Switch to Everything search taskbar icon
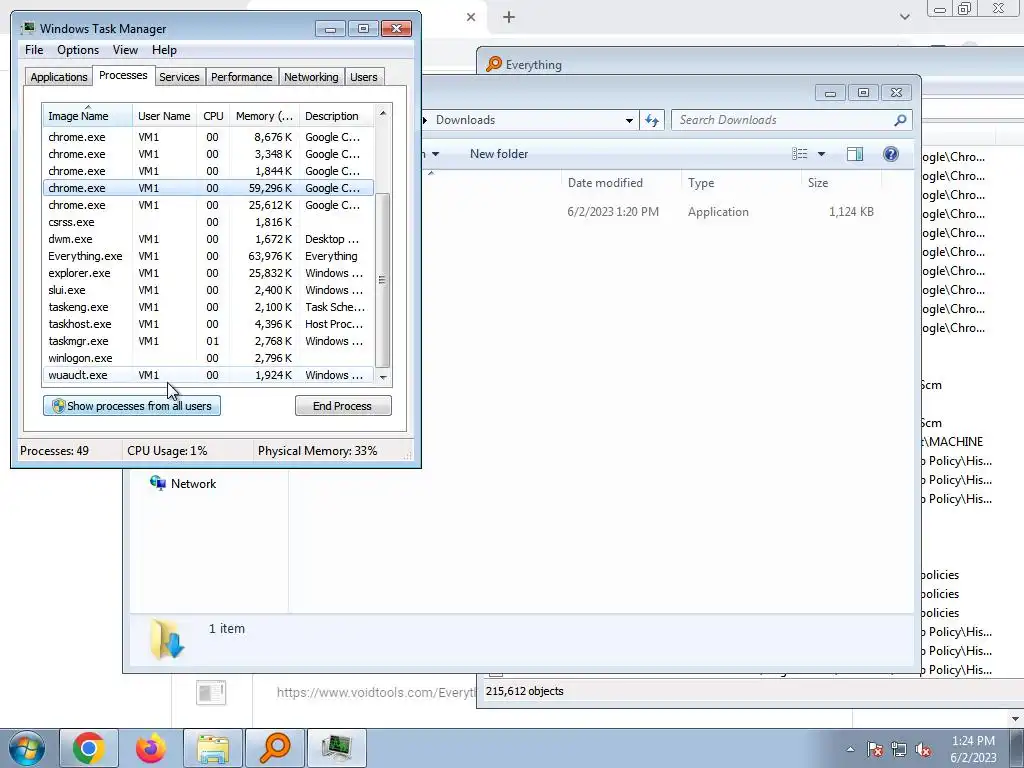The width and height of the screenshot is (1024, 768). 275,748
